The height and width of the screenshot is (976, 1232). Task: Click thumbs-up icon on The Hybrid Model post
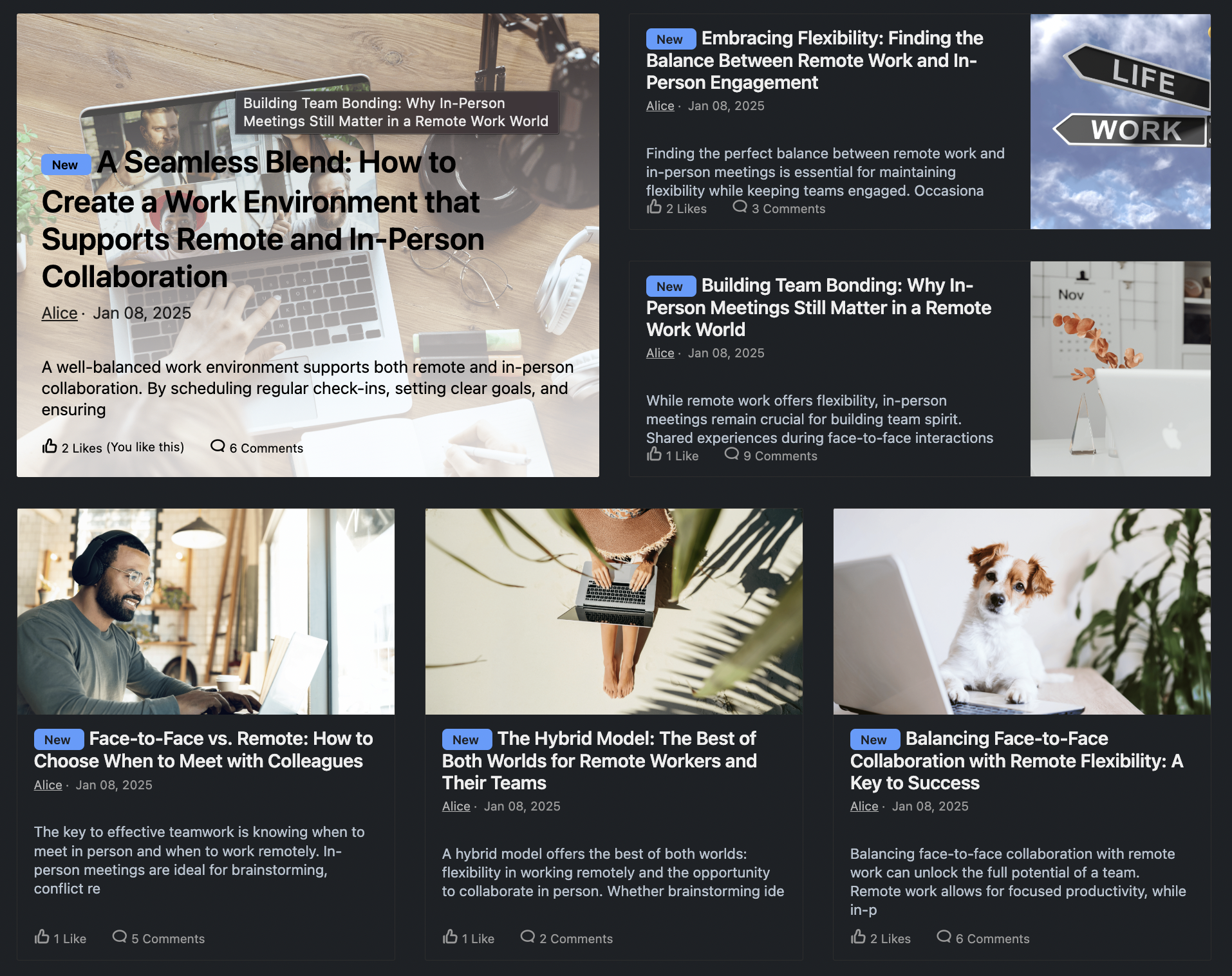(x=450, y=937)
